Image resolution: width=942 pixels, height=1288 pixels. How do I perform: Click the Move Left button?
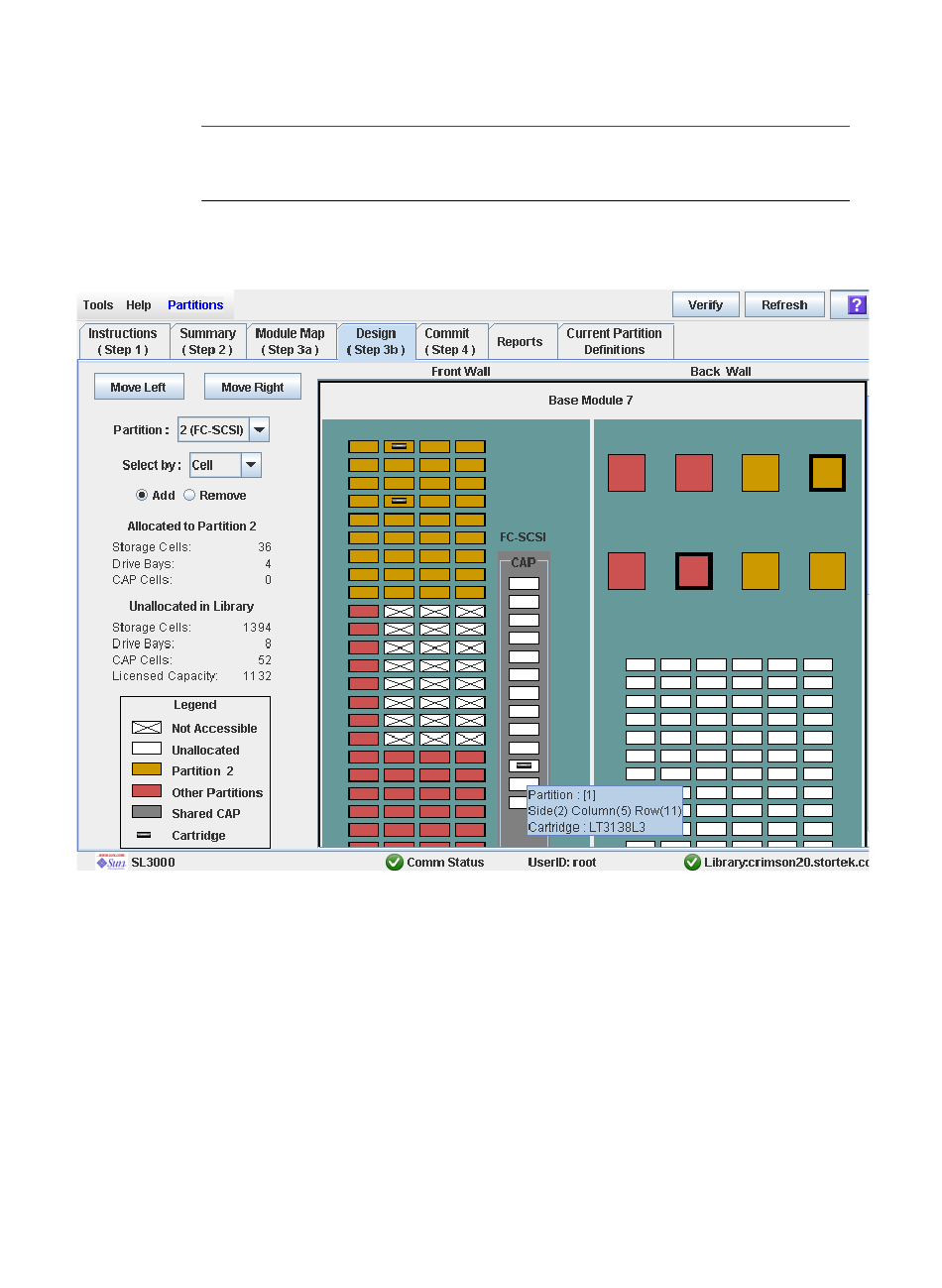coord(139,387)
